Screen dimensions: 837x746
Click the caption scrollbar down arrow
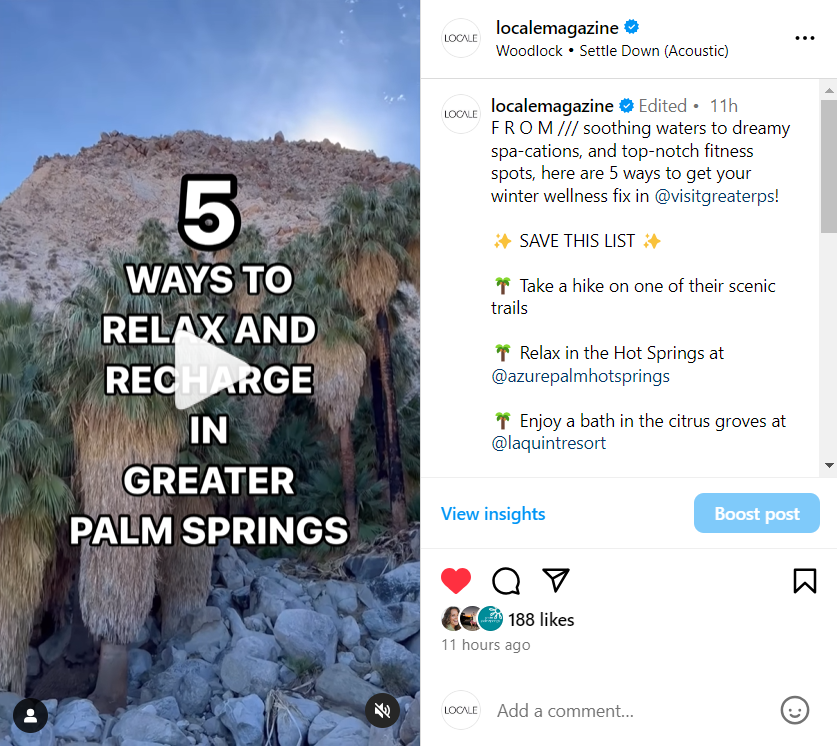[829, 465]
